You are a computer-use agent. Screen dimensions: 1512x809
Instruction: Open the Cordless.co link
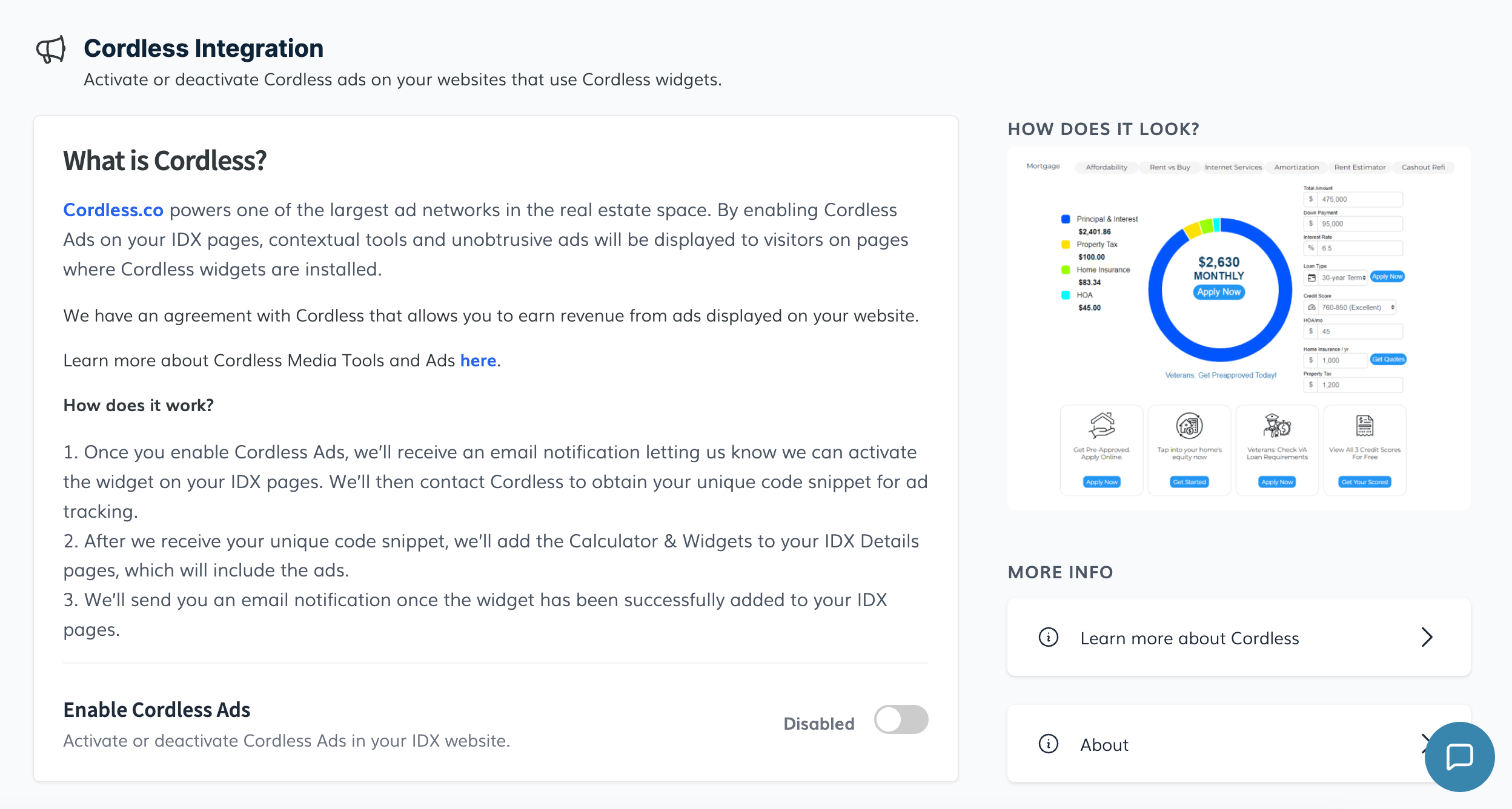tap(113, 210)
